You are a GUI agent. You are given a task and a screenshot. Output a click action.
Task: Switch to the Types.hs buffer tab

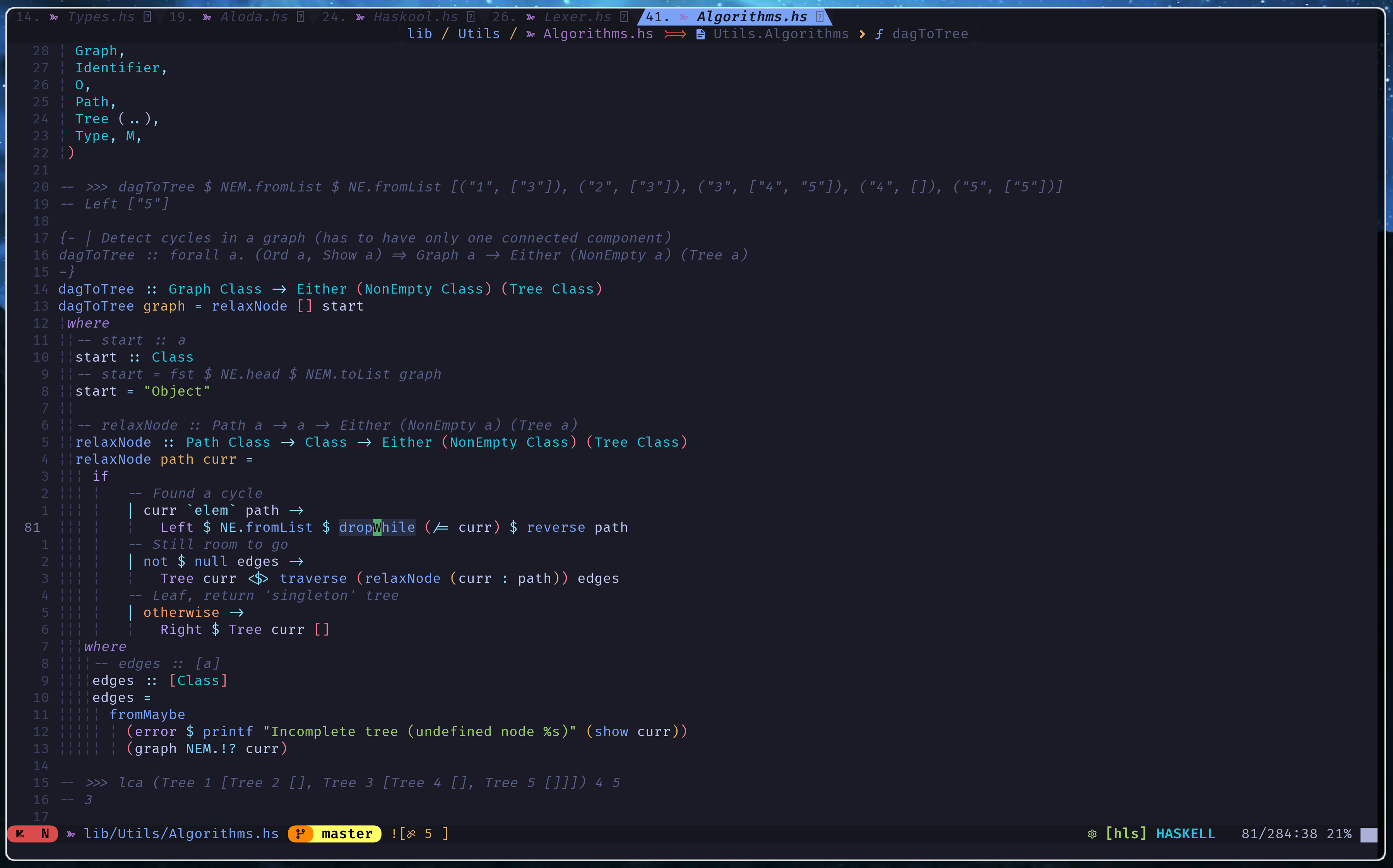tap(101, 17)
